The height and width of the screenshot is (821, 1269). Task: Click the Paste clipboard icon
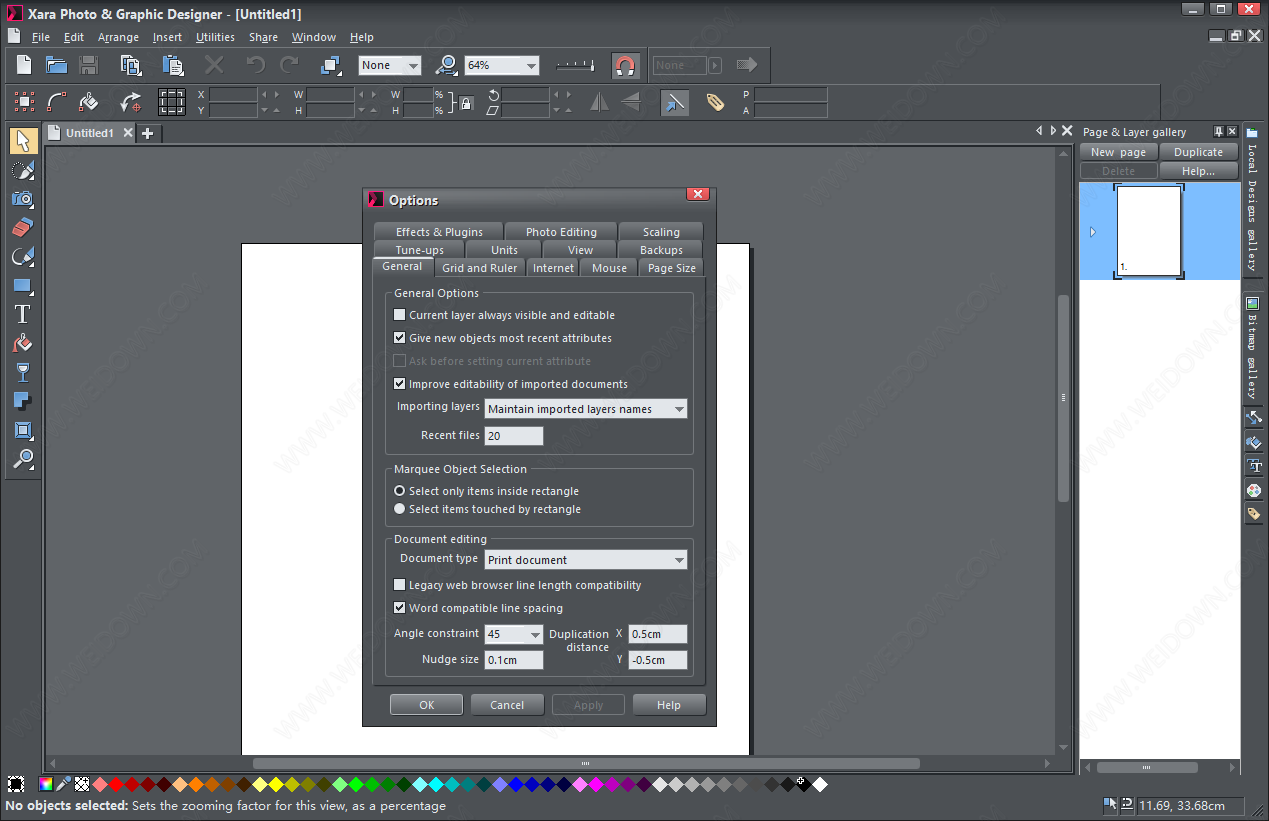173,65
